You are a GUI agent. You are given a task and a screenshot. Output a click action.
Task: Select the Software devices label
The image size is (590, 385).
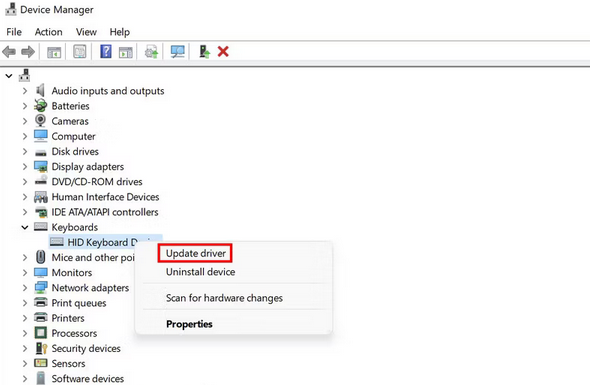coord(88,379)
